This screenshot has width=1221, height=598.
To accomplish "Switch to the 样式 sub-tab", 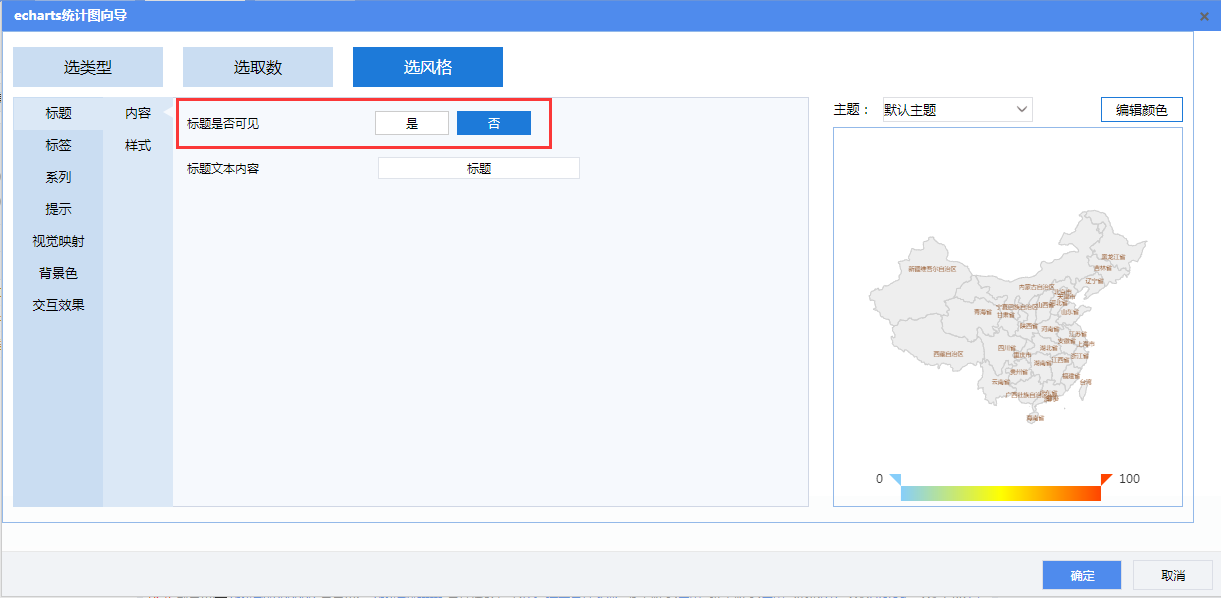I will pos(138,145).
